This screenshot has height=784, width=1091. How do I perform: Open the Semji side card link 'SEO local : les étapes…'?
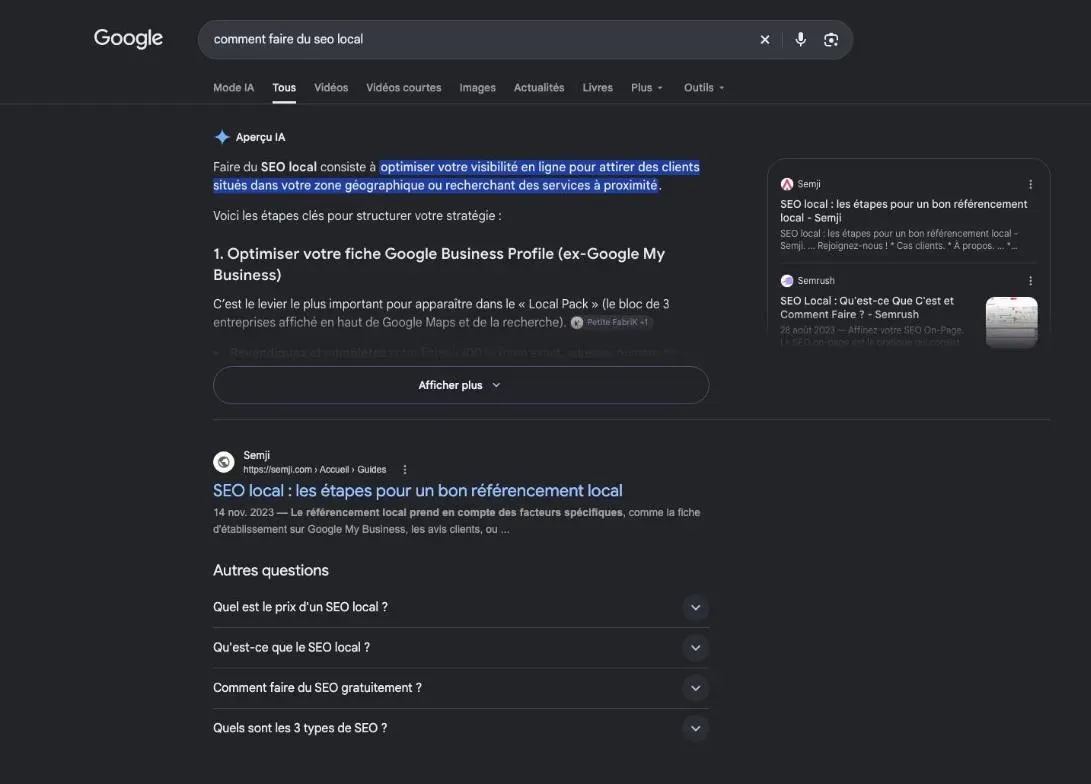click(903, 211)
